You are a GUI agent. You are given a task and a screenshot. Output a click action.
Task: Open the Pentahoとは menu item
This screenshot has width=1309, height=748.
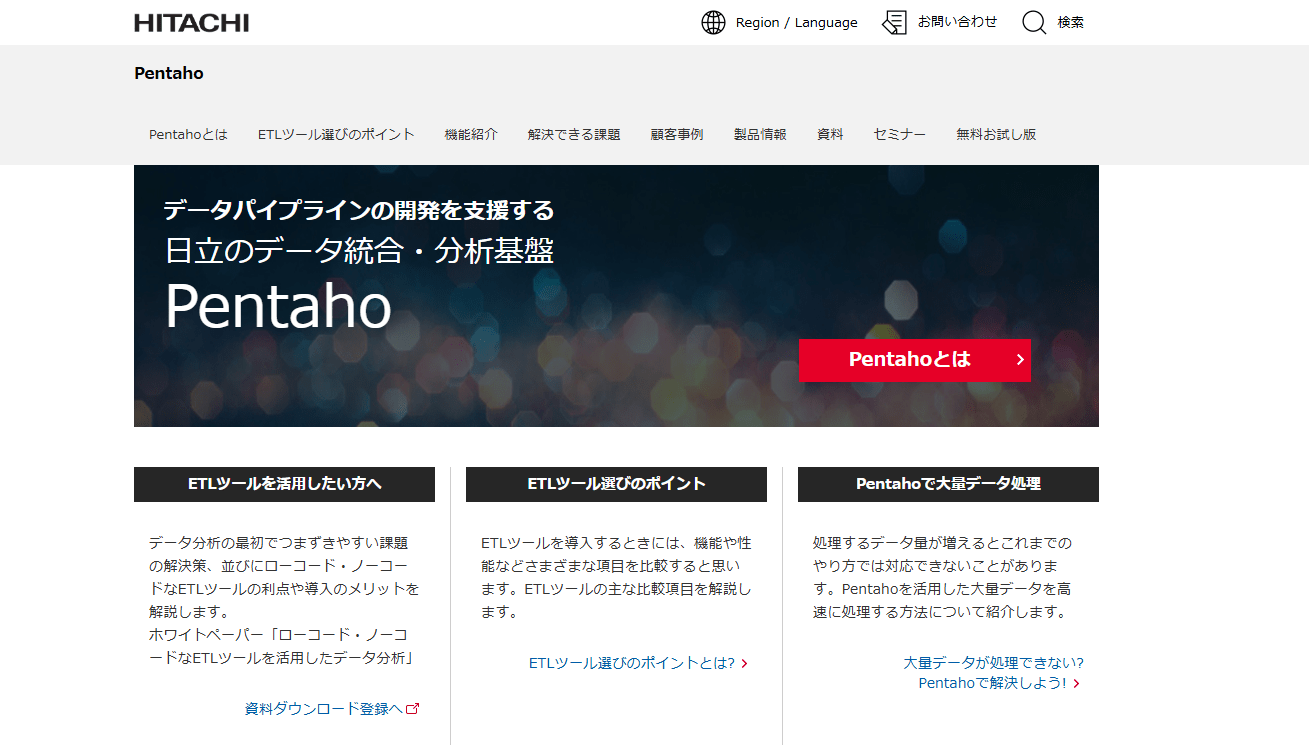pyautogui.click(x=188, y=134)
